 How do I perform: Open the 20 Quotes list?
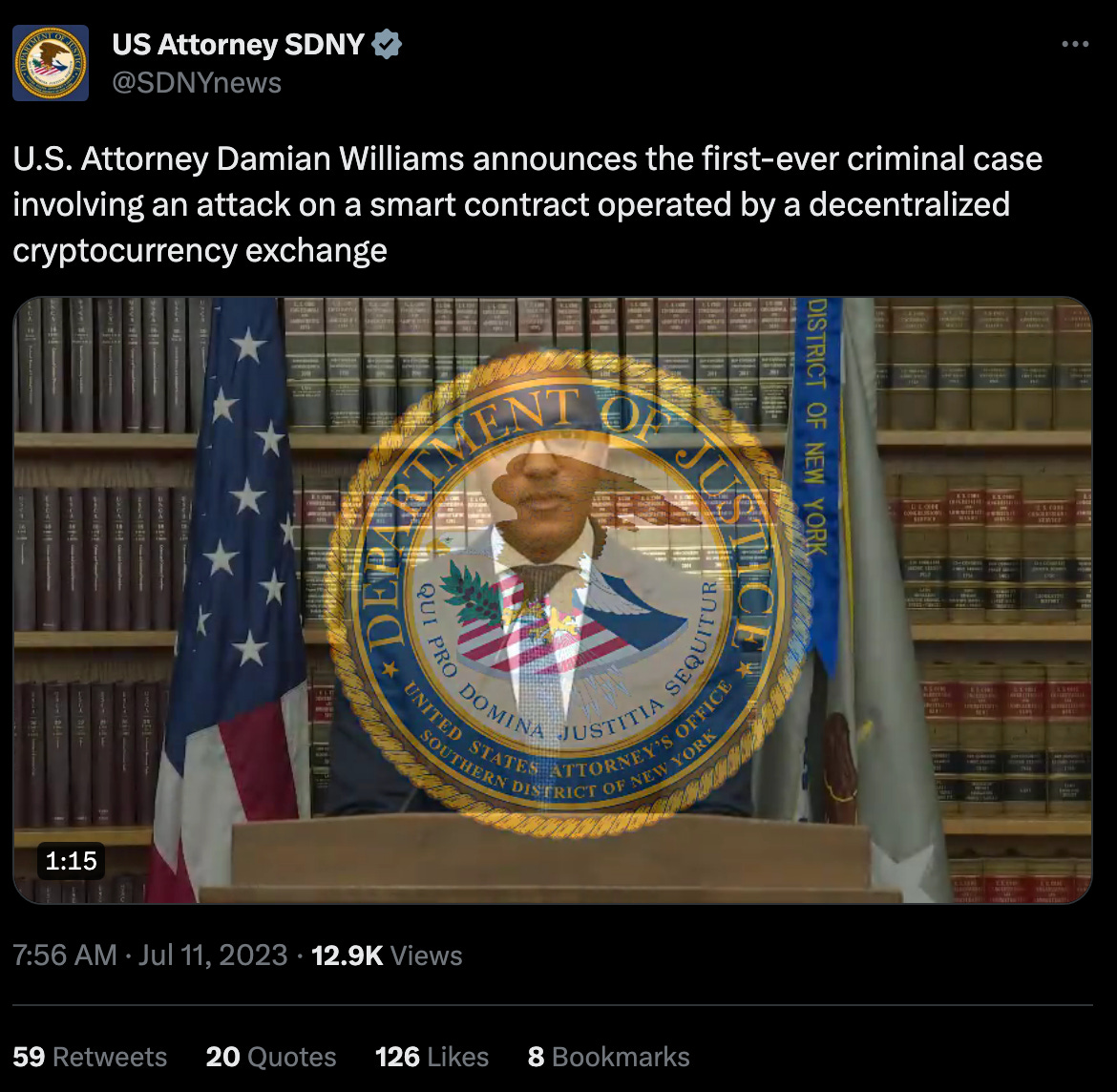point(271,1057)
